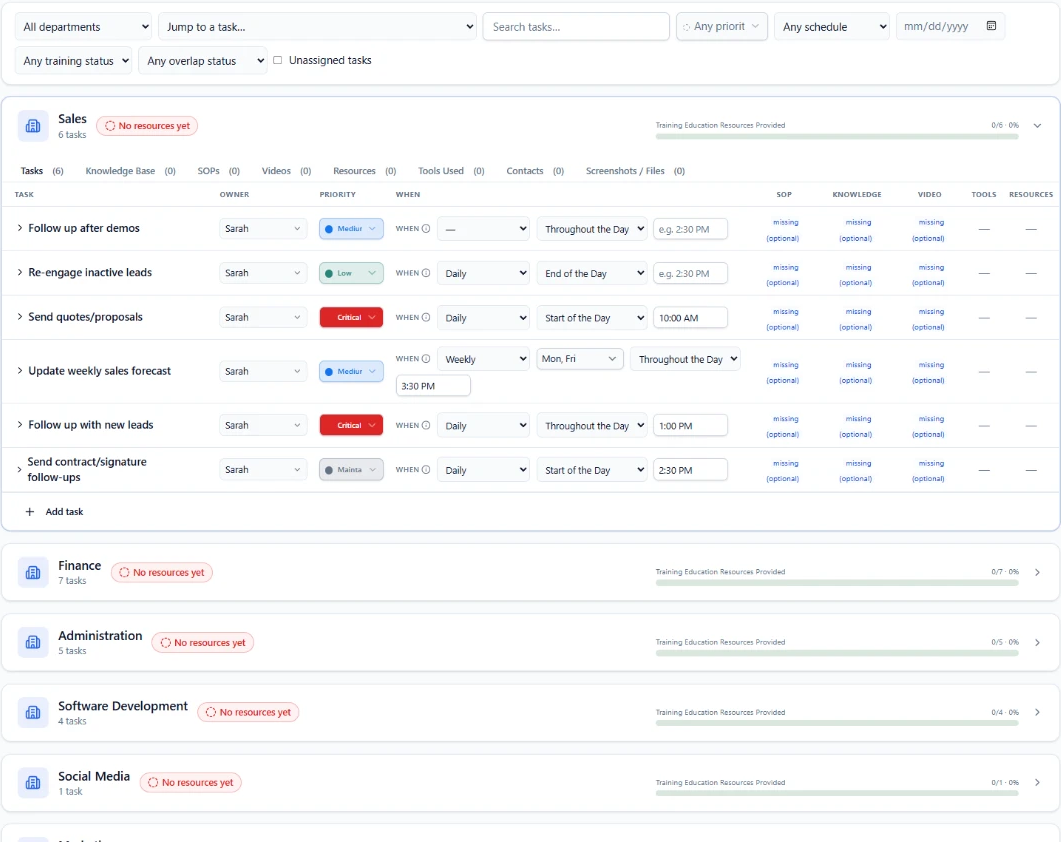Switch to the Knowledge Base tab
Viewport: 1061px width, 842px height.
(x=131, y=171)
